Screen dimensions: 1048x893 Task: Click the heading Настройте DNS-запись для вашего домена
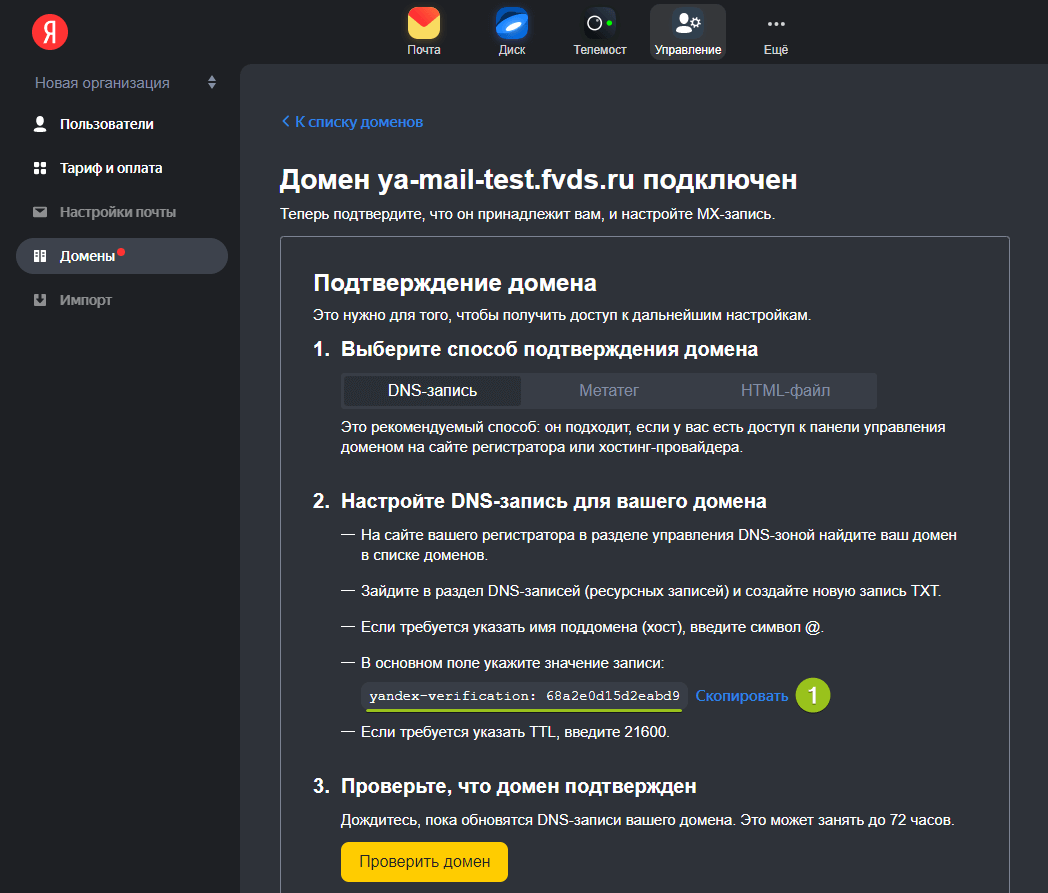tap(553, 501)
